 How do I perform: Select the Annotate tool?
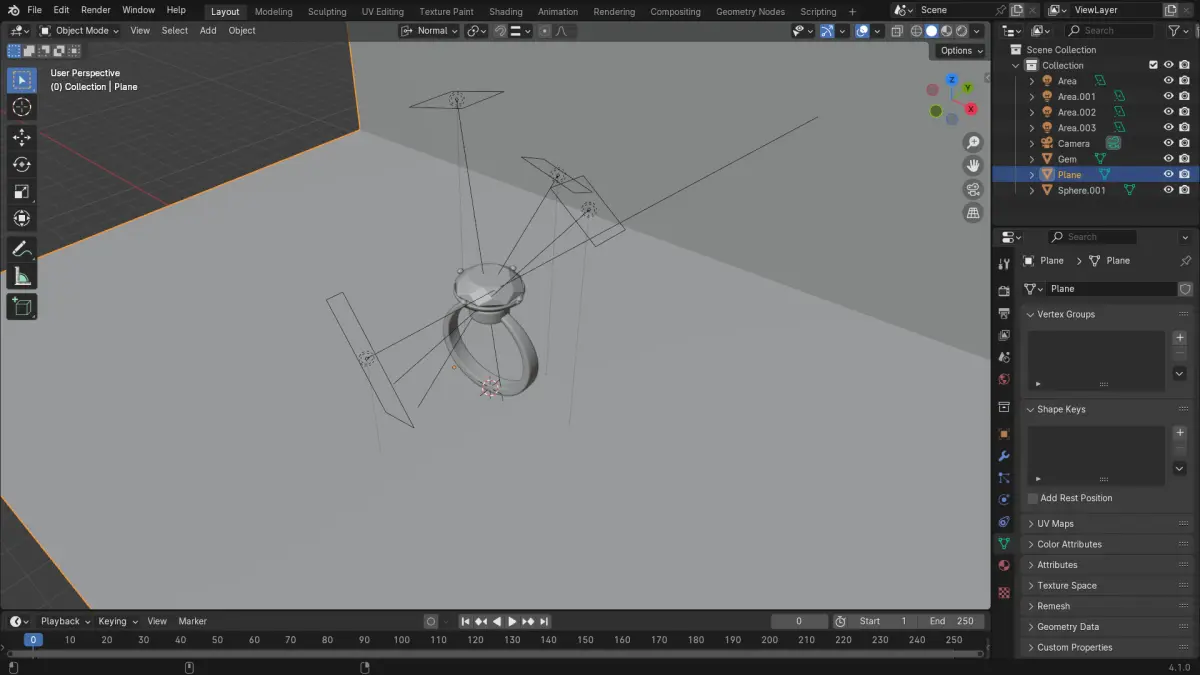click(x=22, y=248)
